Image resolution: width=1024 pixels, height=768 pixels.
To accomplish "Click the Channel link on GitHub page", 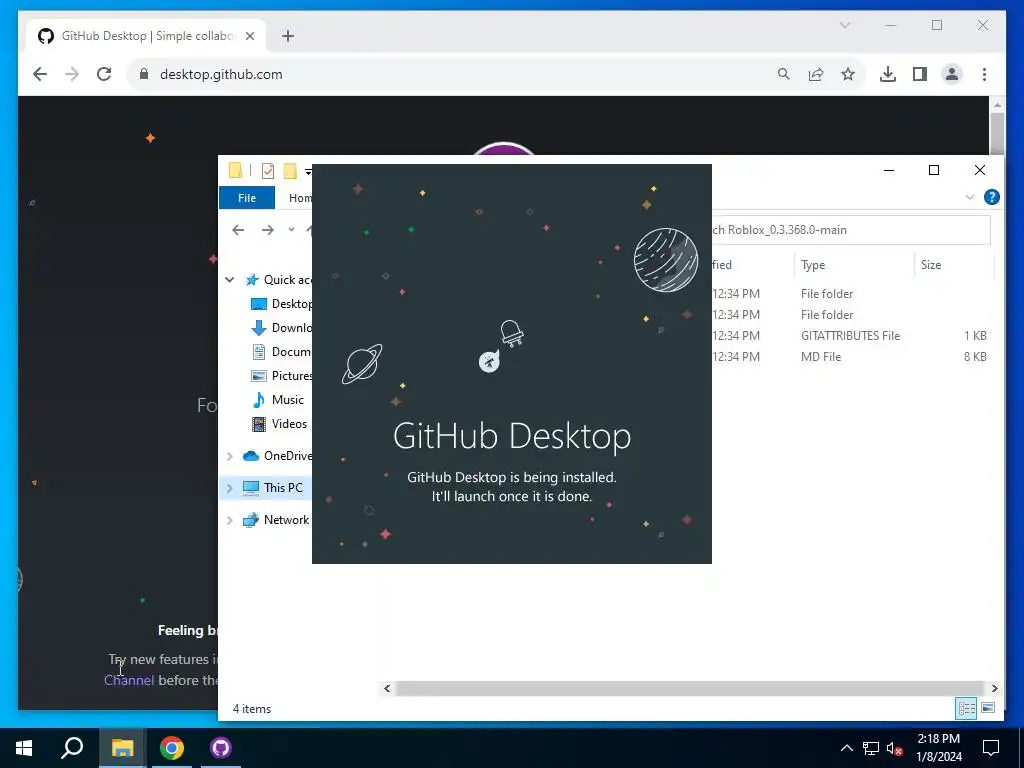I will 129,680.
